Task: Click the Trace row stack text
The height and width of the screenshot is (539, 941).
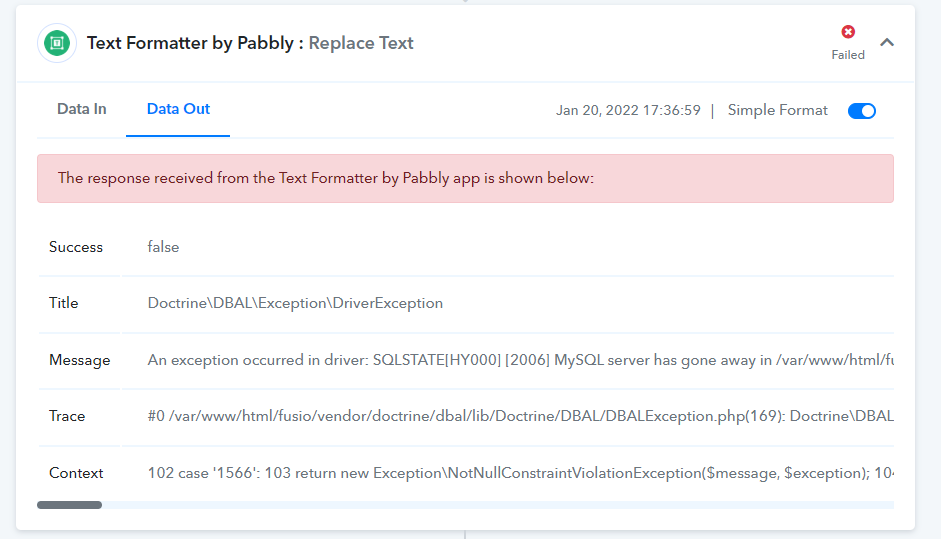Action: point(520,417)
